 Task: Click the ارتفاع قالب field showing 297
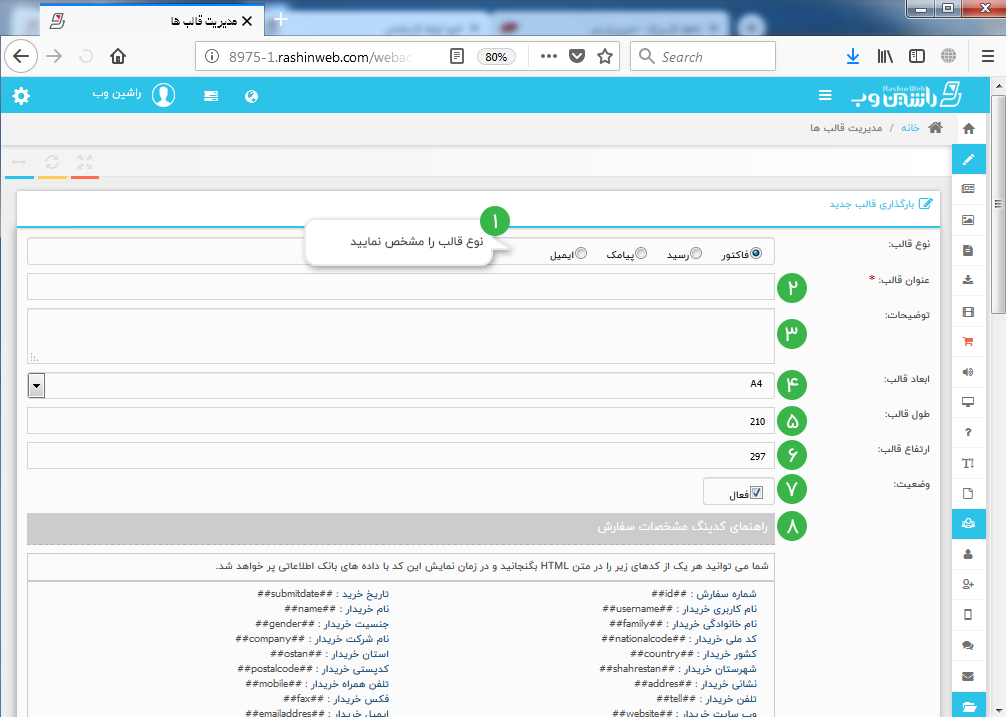(x=401, y=456)
